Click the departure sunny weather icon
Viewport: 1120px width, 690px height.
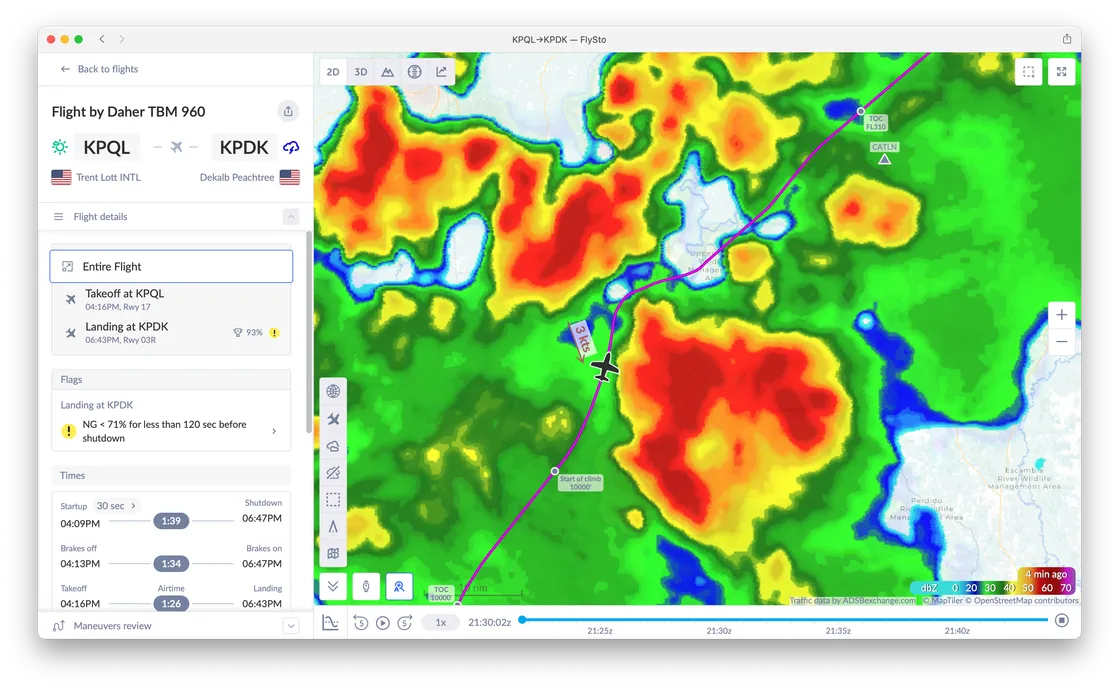[60, 147]
